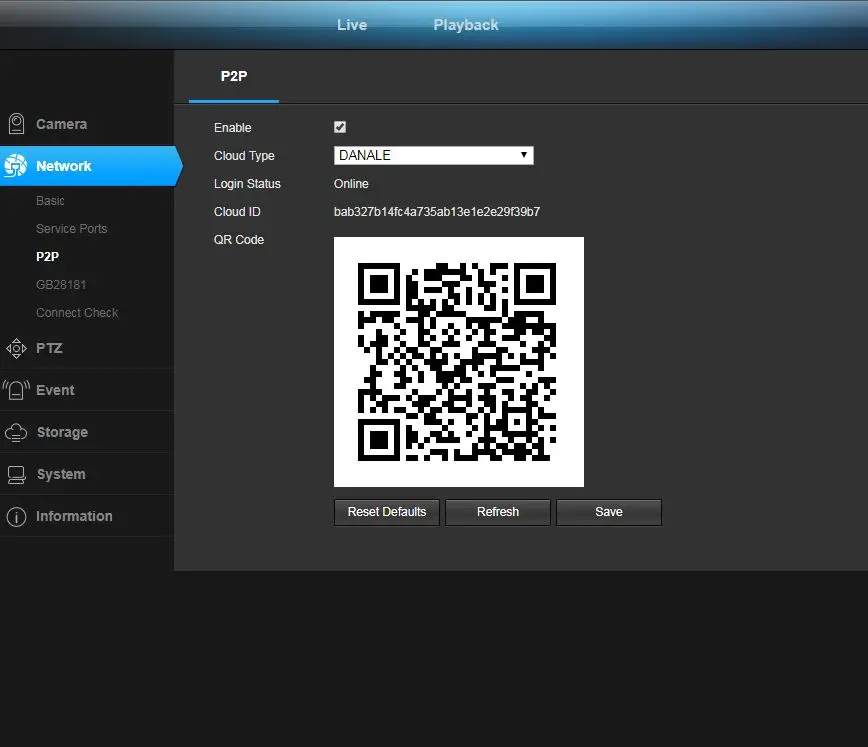Click the Information circle icon
The image size is (868, 747).
[x=16, y=517]
